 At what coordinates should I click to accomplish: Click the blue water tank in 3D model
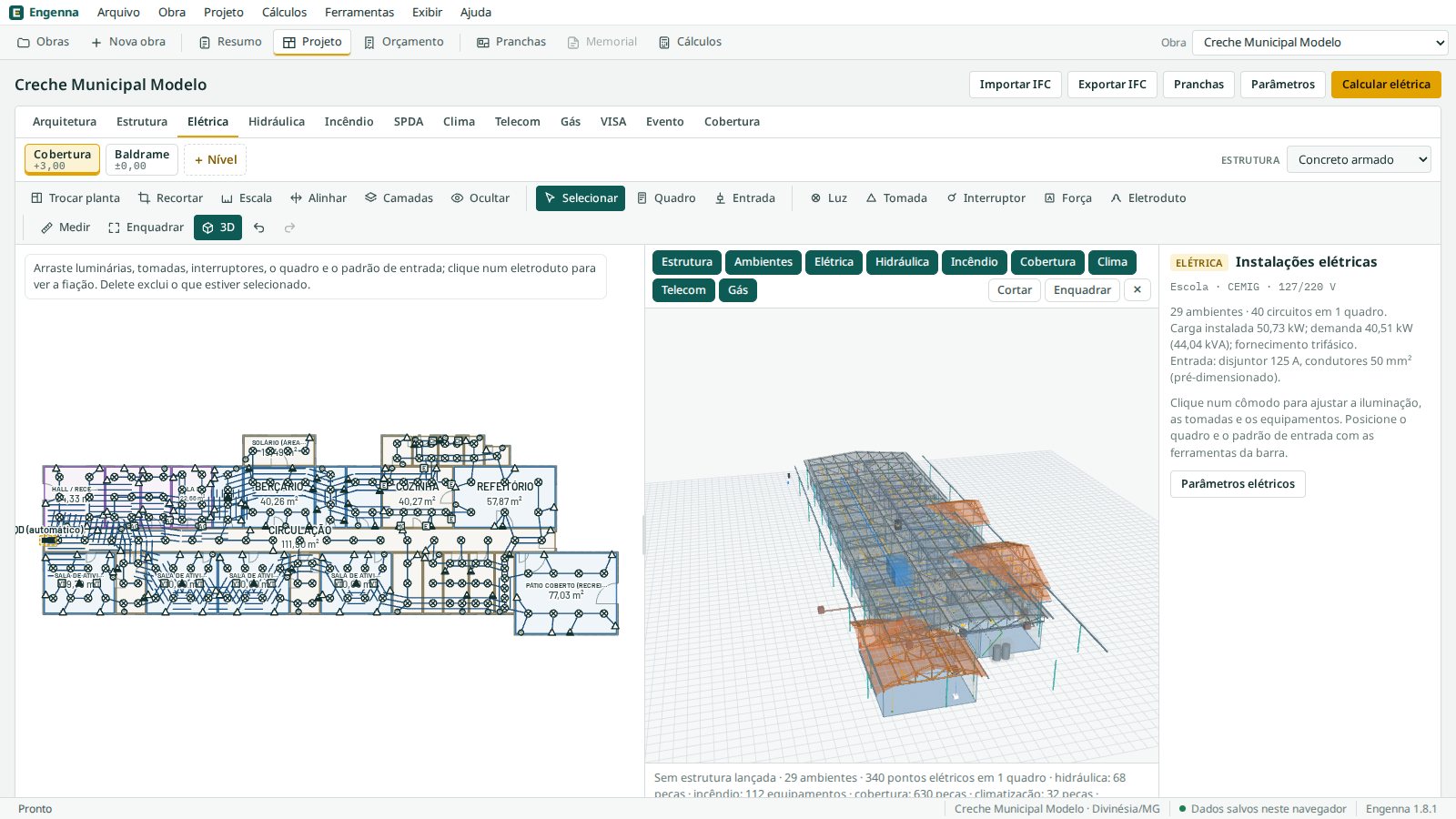(x=899, y=571)
